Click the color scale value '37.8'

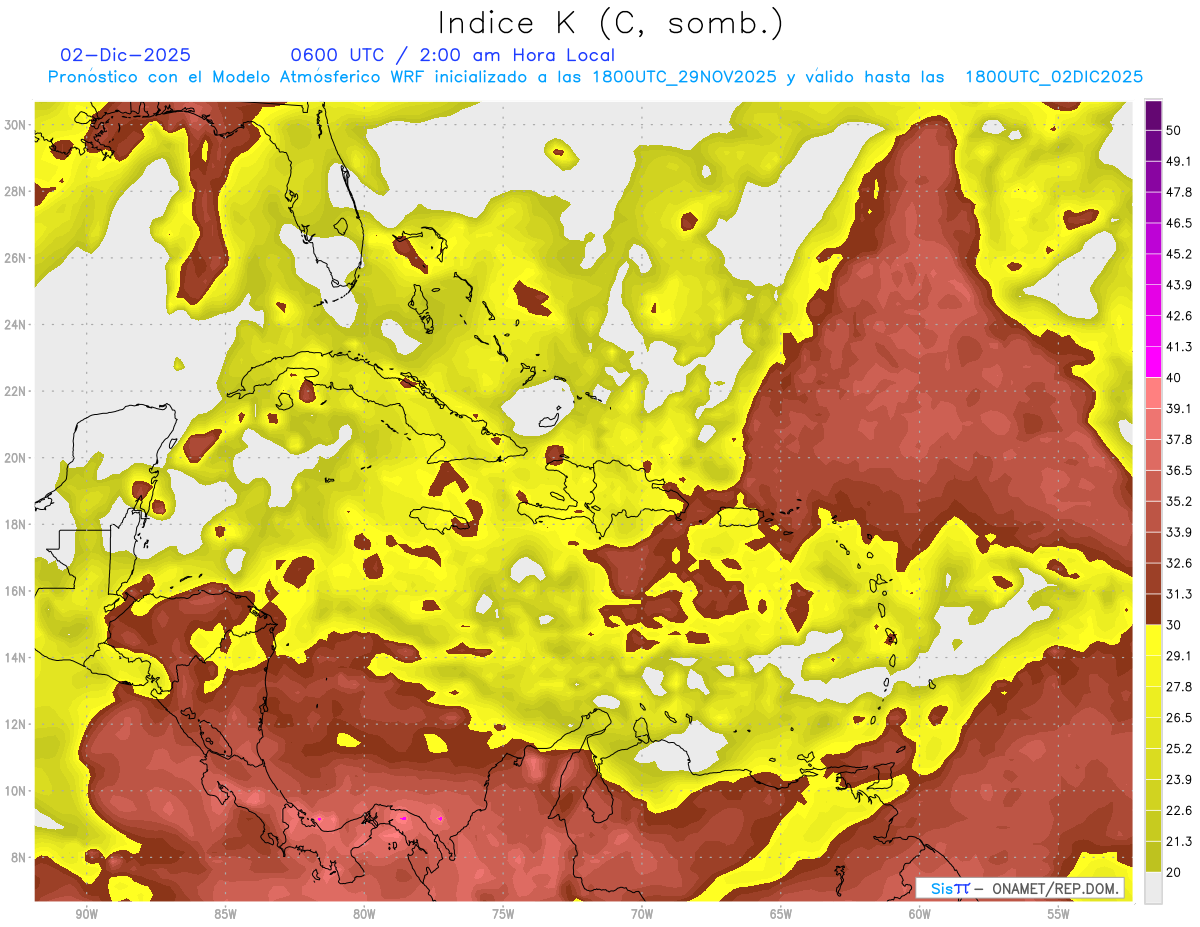[x=1178, y=439]
